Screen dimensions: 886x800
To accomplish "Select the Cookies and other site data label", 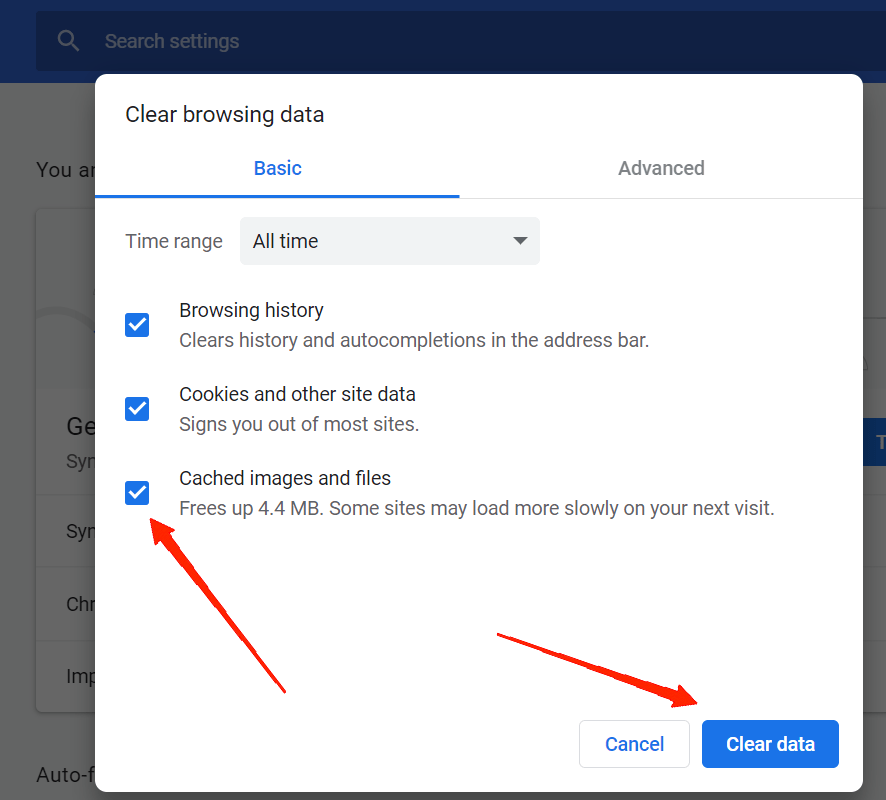I will click(x=297, y=394).
